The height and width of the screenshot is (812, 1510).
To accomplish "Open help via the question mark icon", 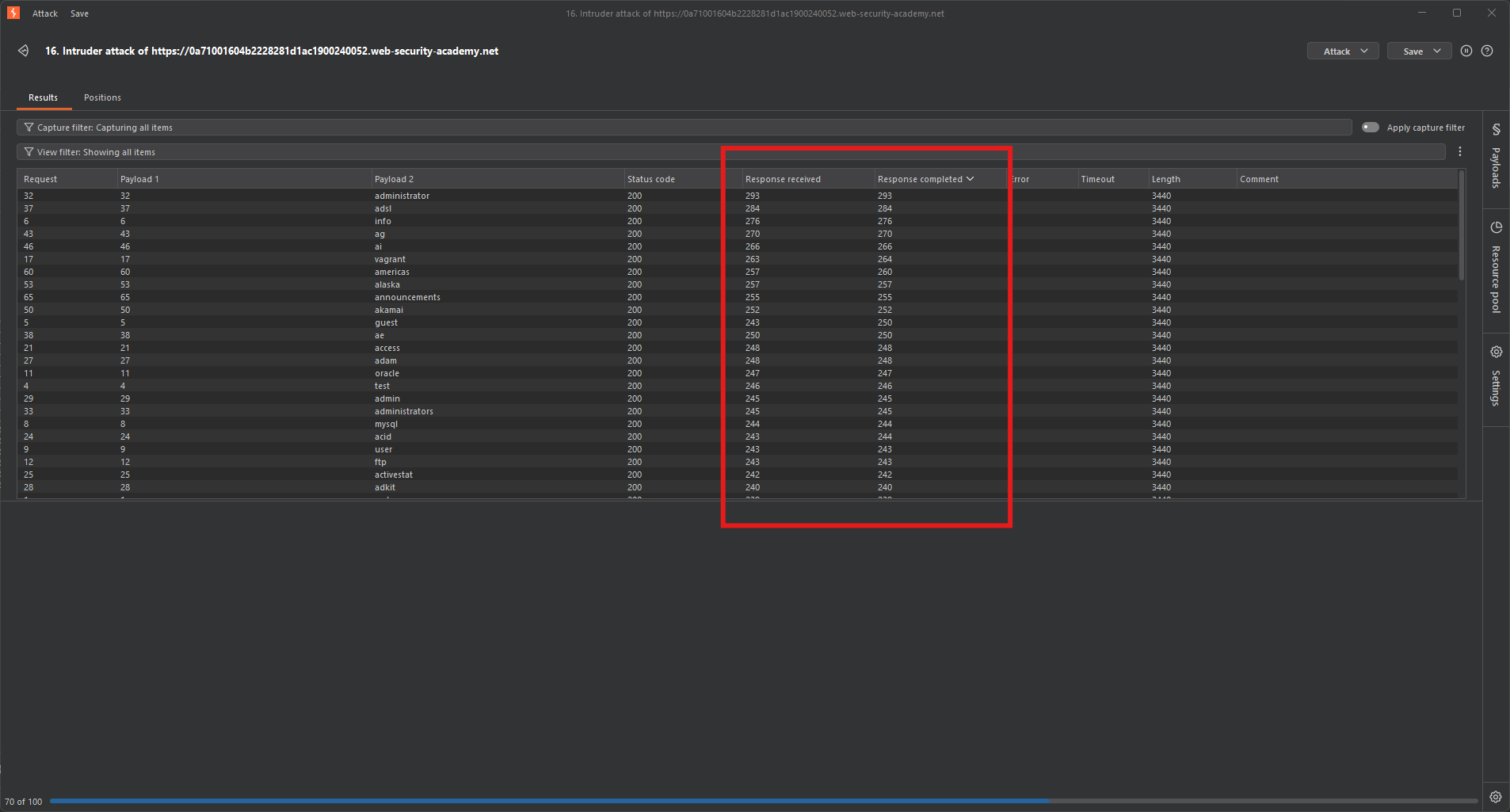I will pos(1487,51).
